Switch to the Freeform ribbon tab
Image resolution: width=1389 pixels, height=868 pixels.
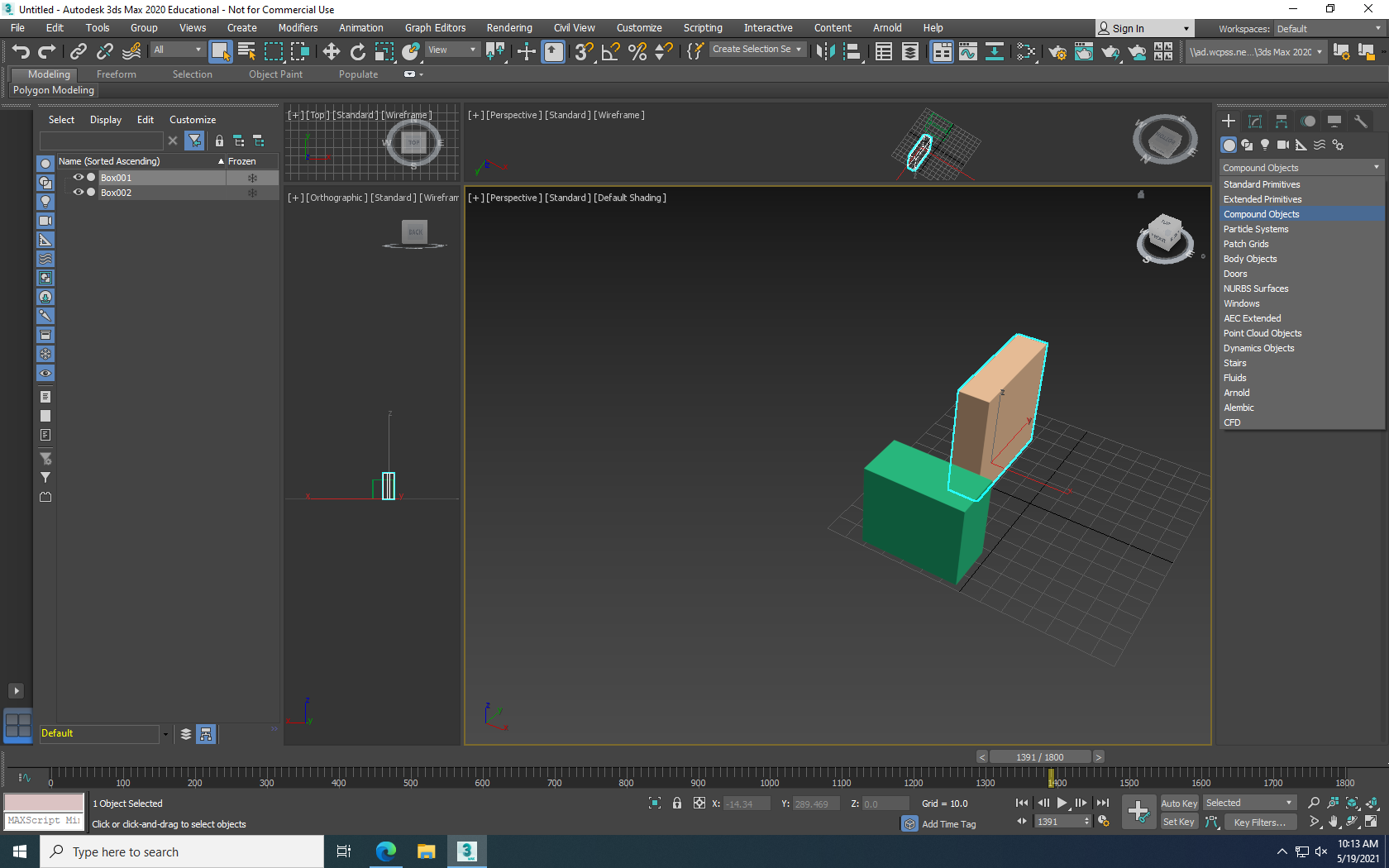(116, 74)
